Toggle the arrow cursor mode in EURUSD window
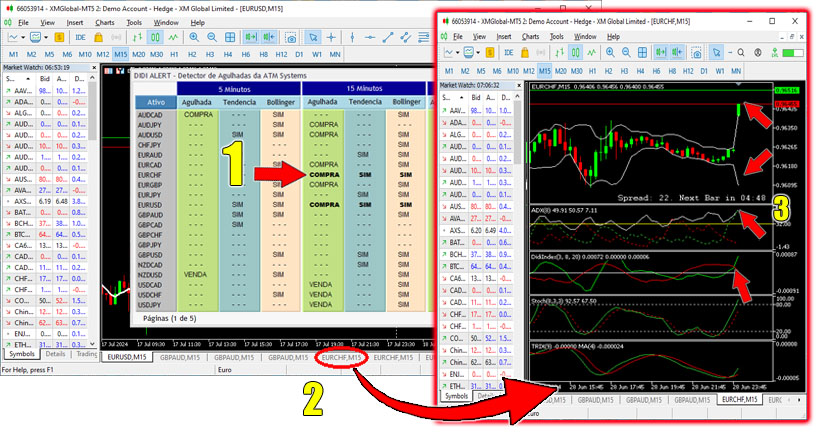The width and height of the screenshot is (820, 435). [313, 37]
